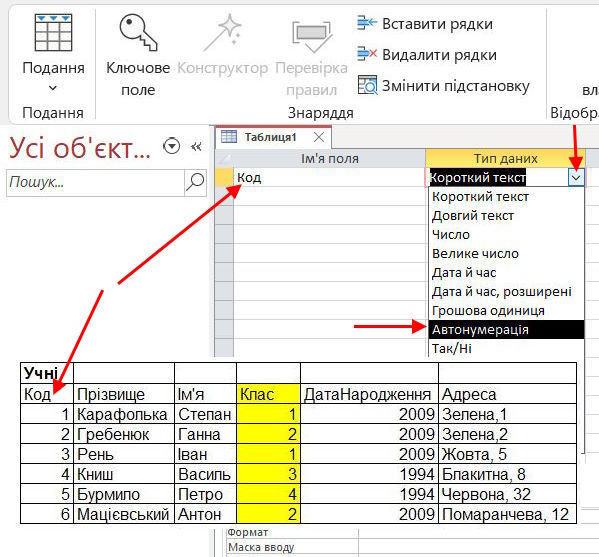
Task: Click the Перевірка правил icon
Action: pyautogui.click(x=311, y=37)
